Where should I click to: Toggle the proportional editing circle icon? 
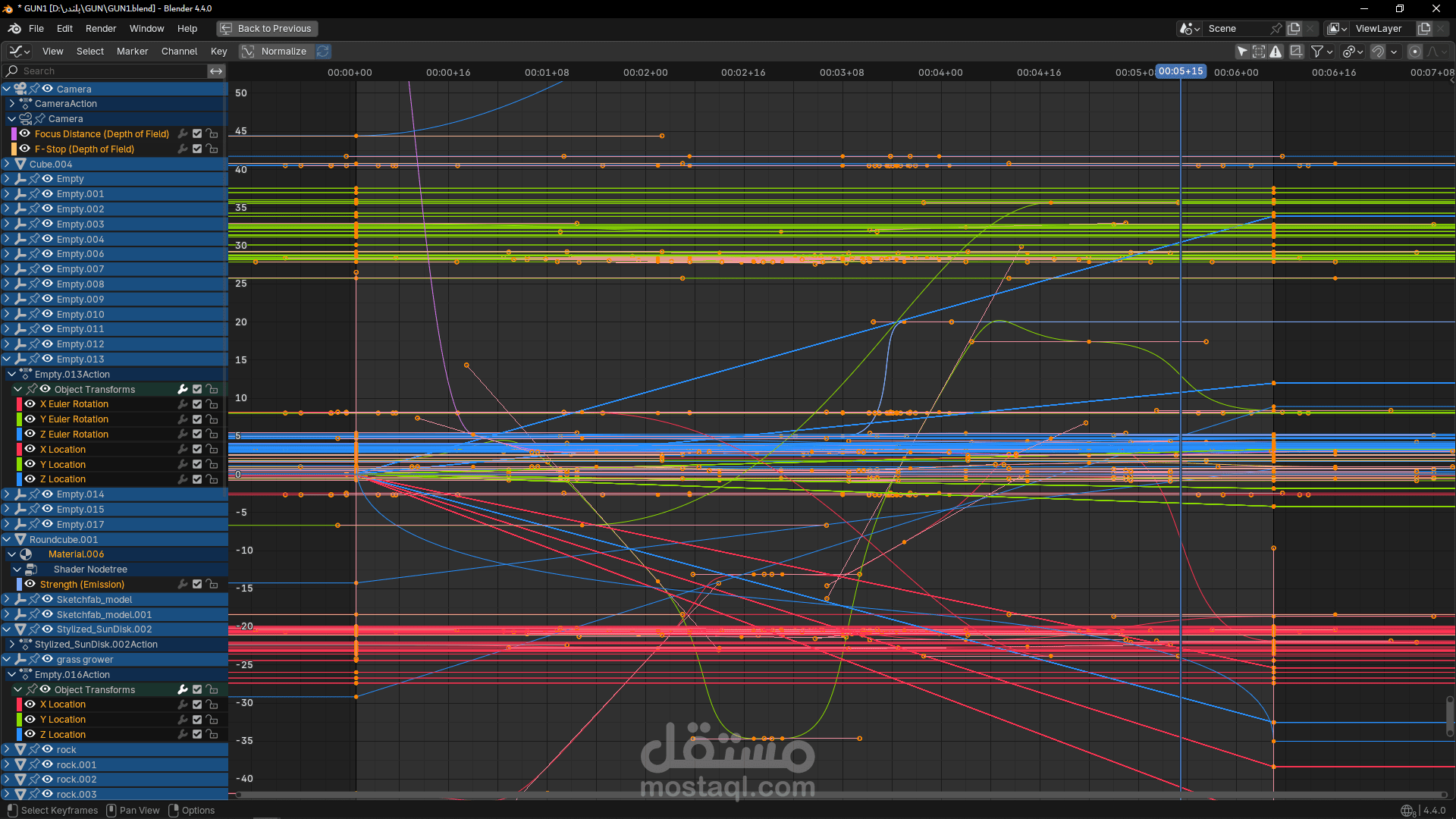(x=1414, y=52)
